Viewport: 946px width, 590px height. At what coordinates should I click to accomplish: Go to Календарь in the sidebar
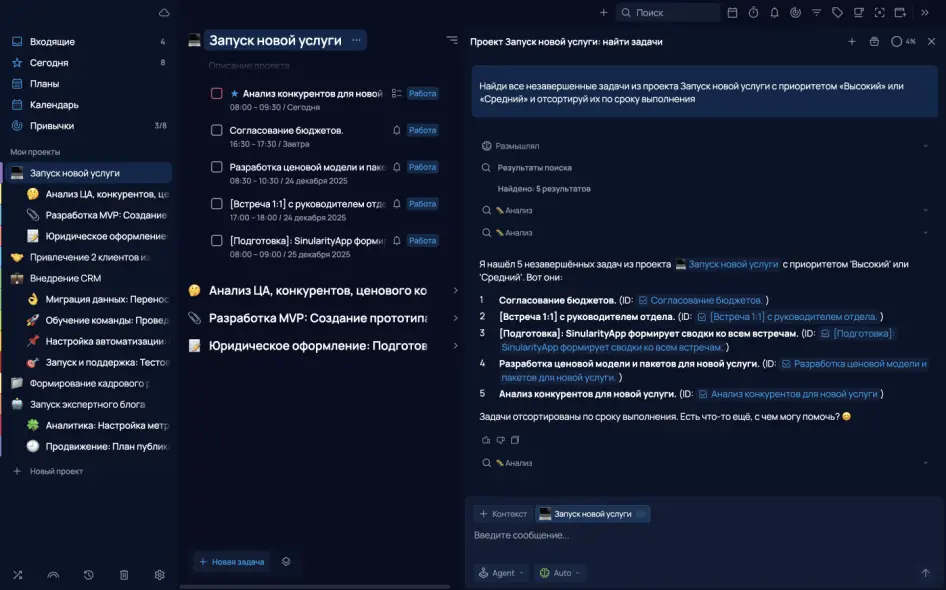54,105
